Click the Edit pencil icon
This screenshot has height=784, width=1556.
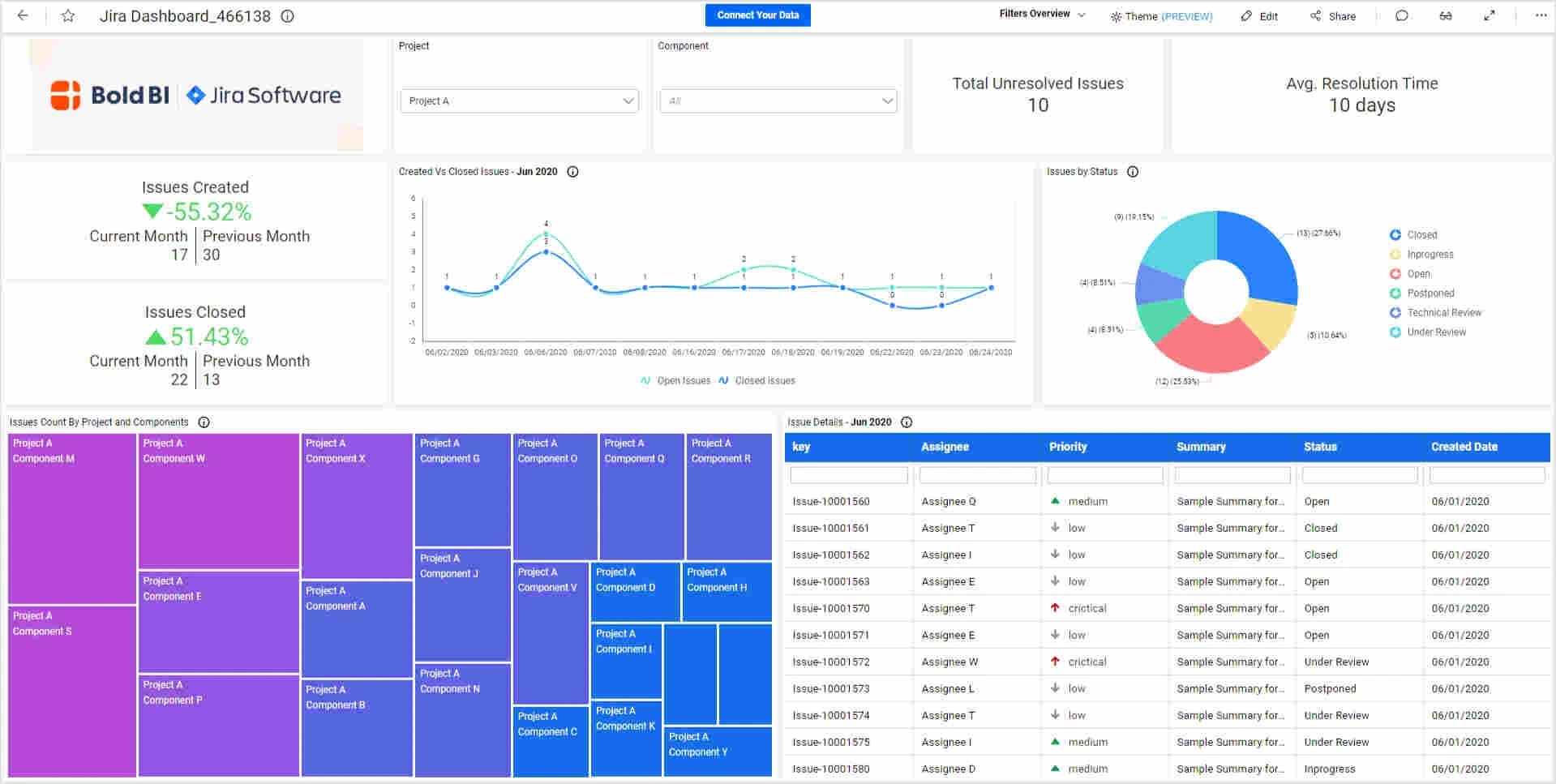tap(1246, 15)
